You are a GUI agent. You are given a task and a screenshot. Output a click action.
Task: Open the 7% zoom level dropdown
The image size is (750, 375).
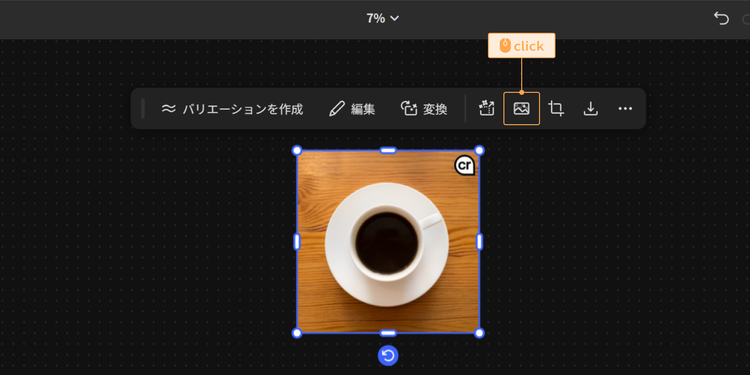click(x=383, y=19)
